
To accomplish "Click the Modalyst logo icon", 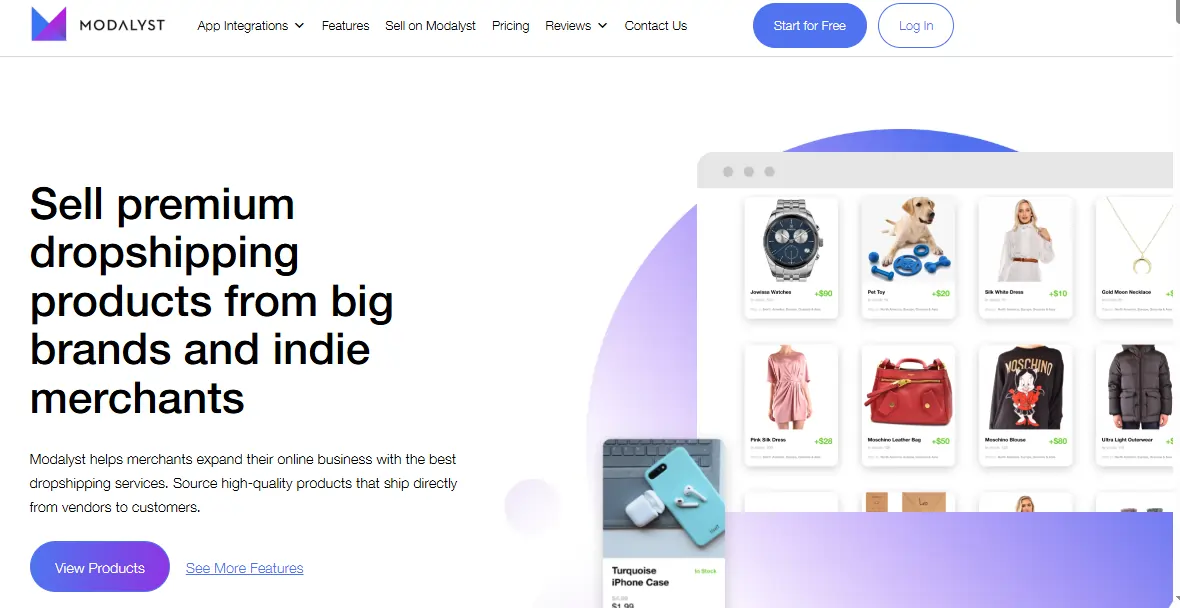I will (x=49, y=24).
